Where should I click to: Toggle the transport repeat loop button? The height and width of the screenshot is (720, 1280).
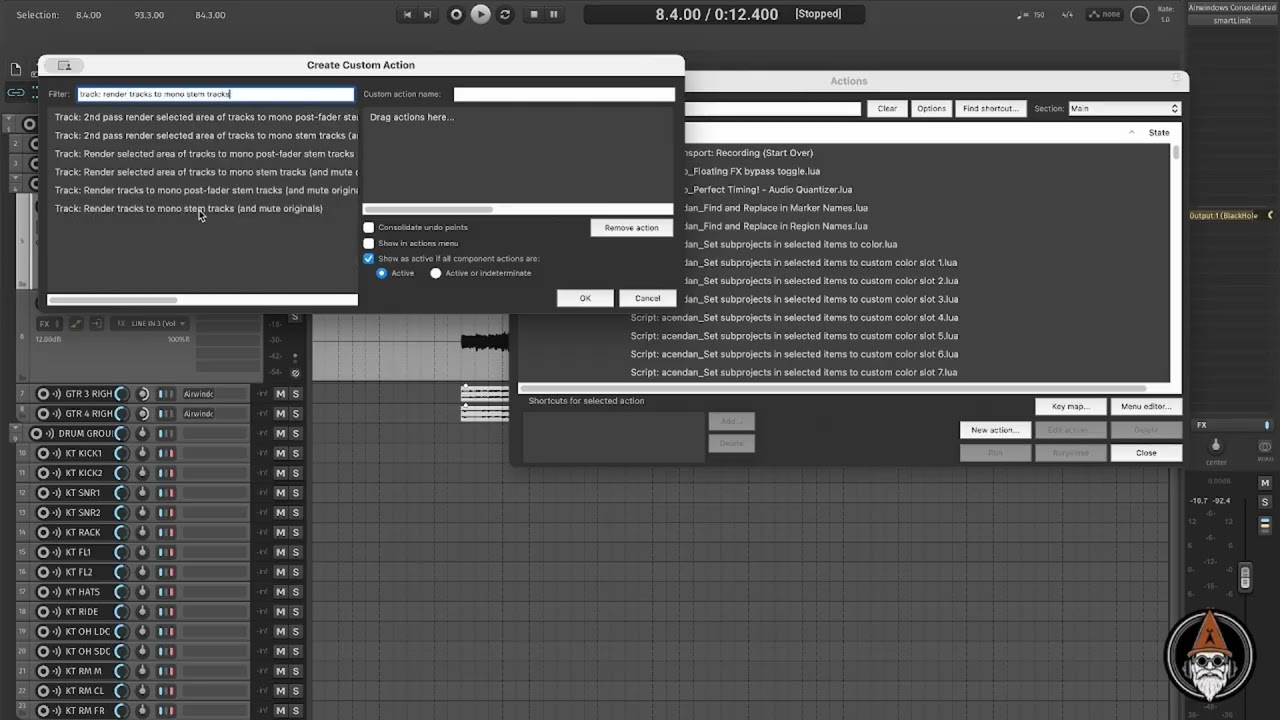[505, 14]
